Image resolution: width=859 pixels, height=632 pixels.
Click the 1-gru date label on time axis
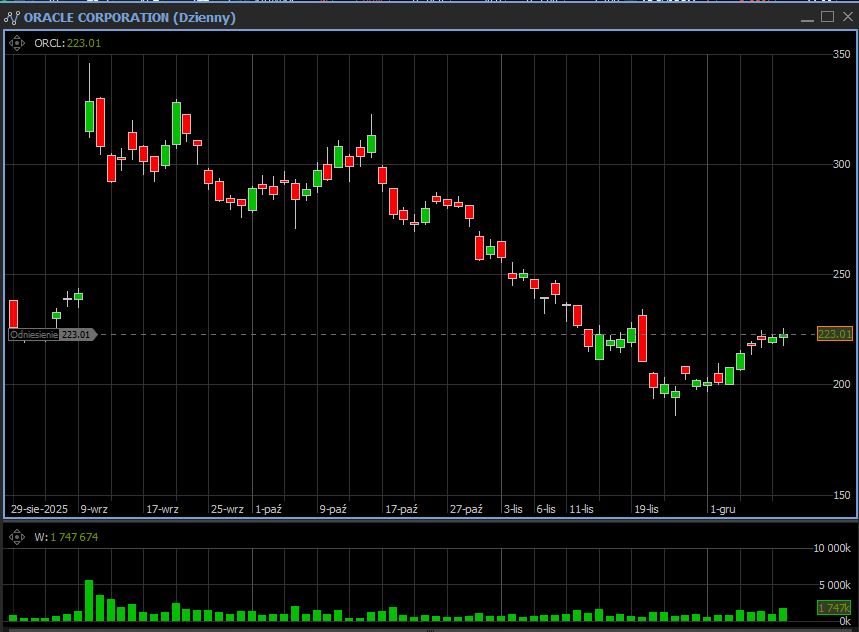tap(722, 509)
